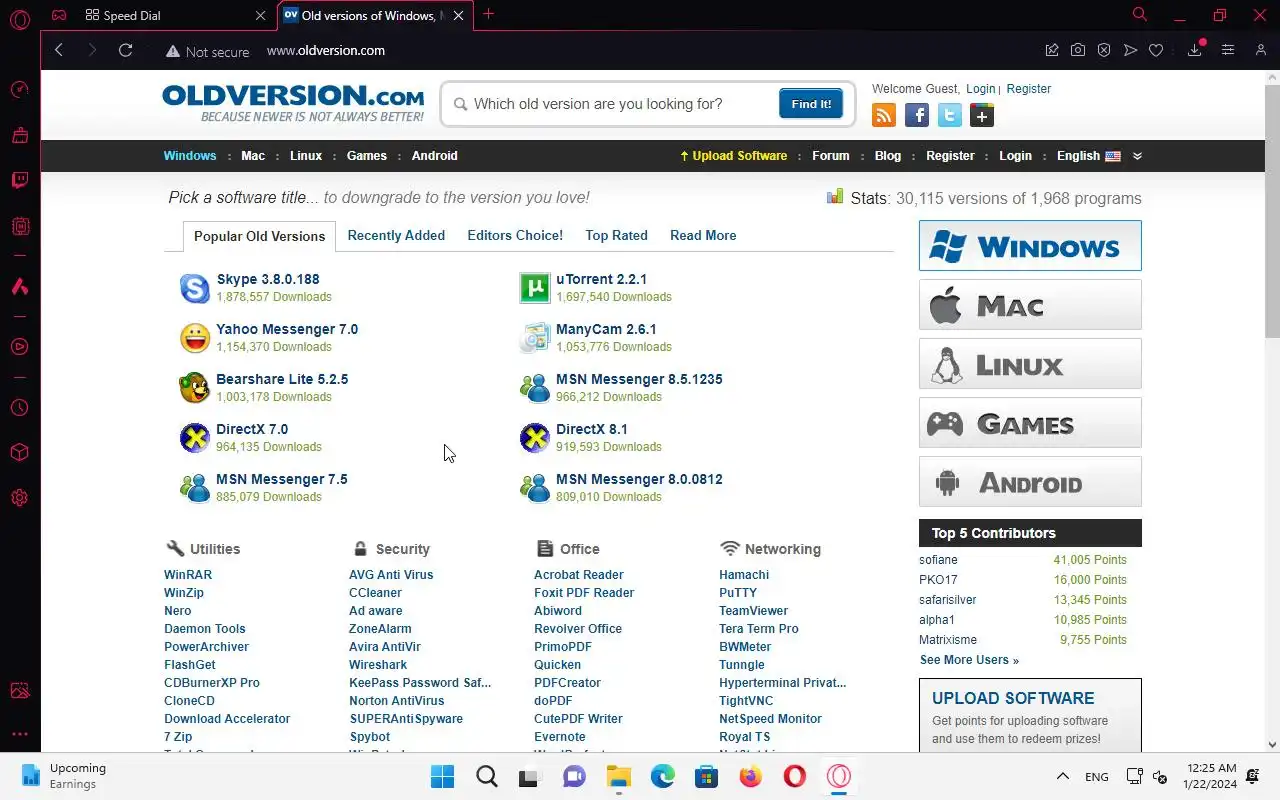The width and height of the screenshot is (1280, 800).
Task: Open the GX Control speedometer sidebar icon
Action: tap(20, 90)
